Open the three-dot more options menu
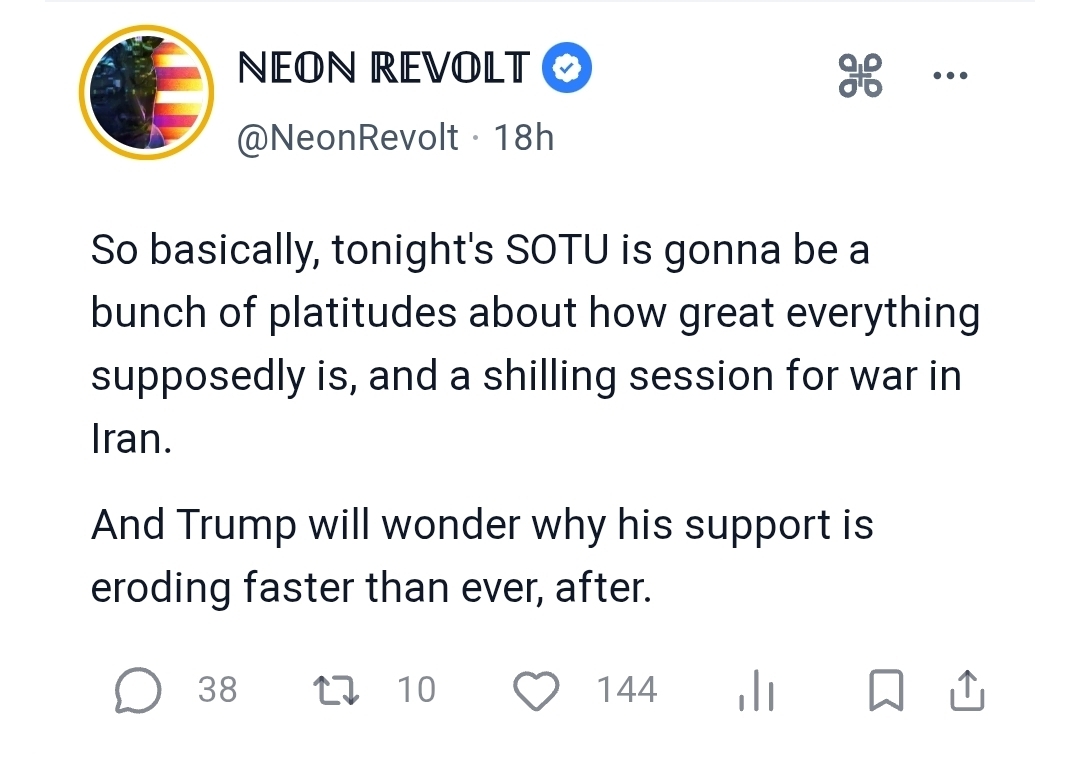 (x=949, y=76)
